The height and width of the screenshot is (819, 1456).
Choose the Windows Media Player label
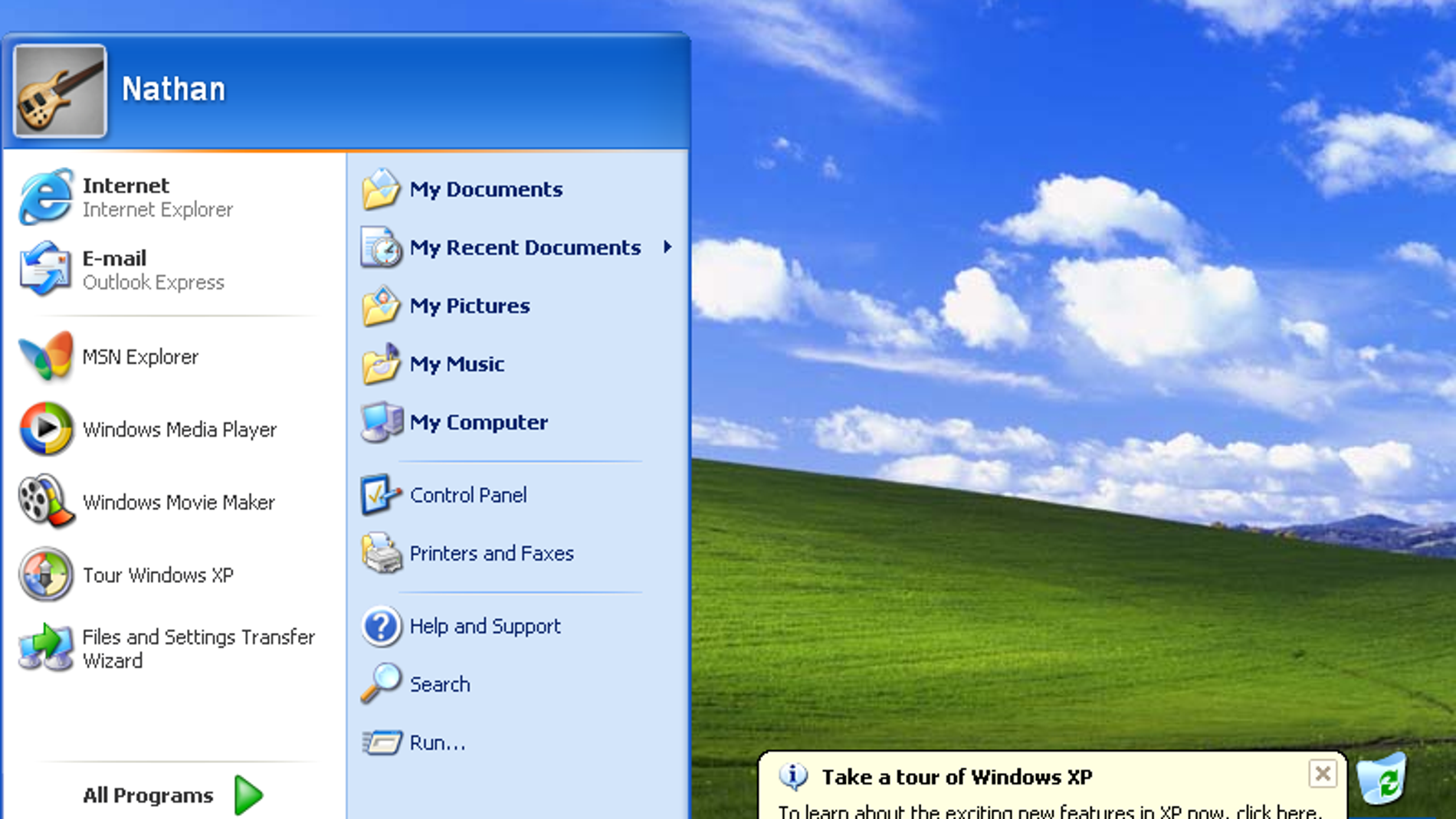click(179, 430)
